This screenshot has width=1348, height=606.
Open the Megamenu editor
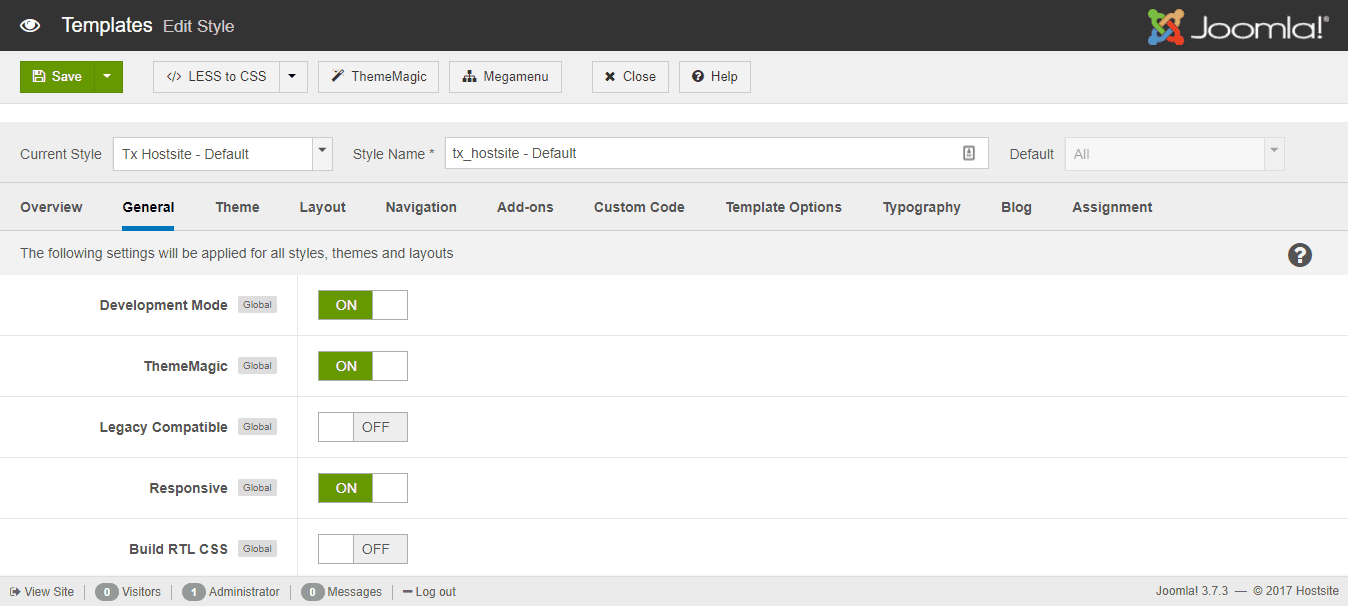pyautogui.click(x=505, y=77)
